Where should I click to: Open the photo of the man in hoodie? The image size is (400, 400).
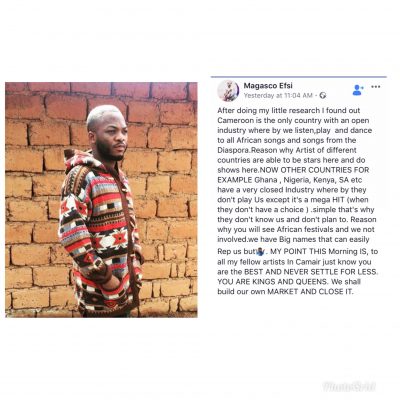coord(101,200)
